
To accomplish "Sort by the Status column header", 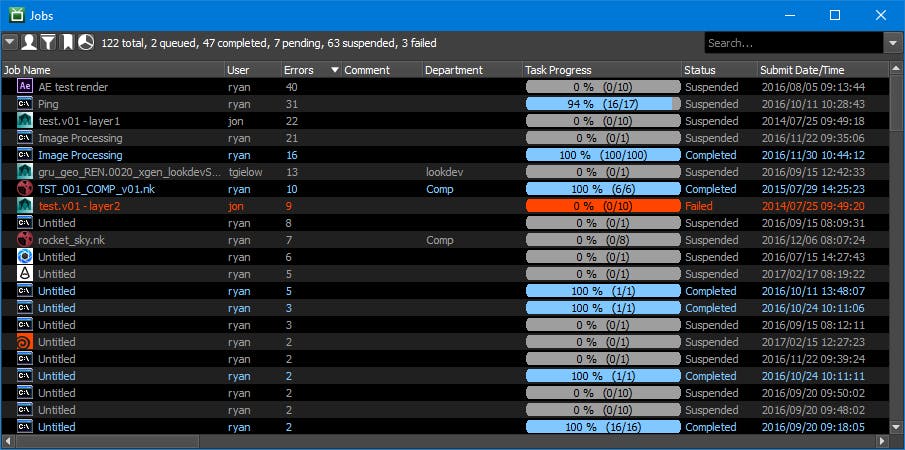I will 720,70.
